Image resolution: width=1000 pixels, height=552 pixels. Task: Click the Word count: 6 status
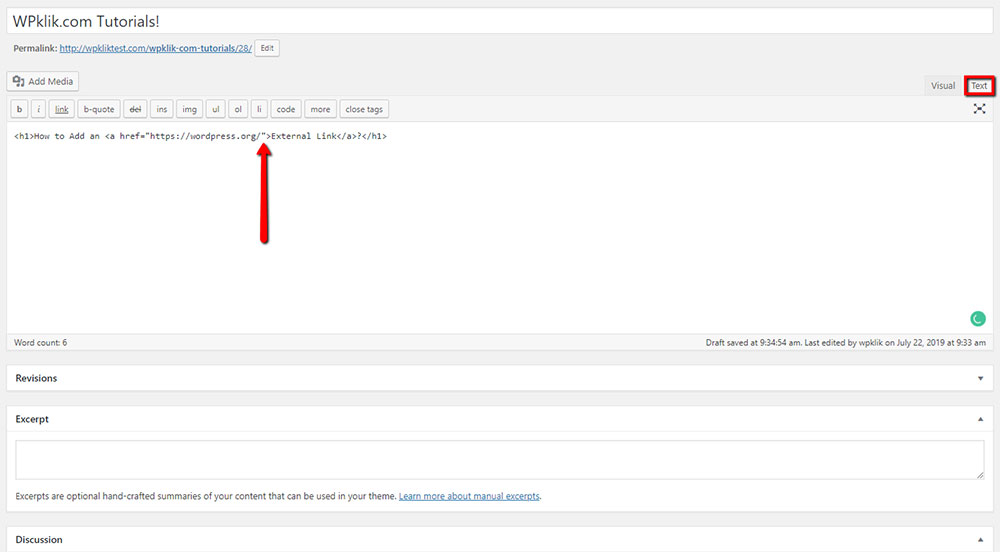pyautogui.click(x=40, y=342)
